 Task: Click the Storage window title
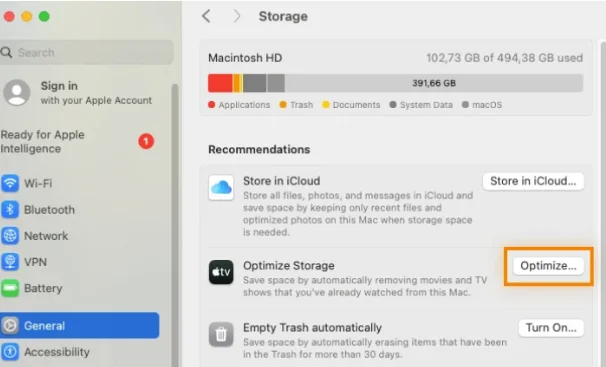tap(283, 16)
